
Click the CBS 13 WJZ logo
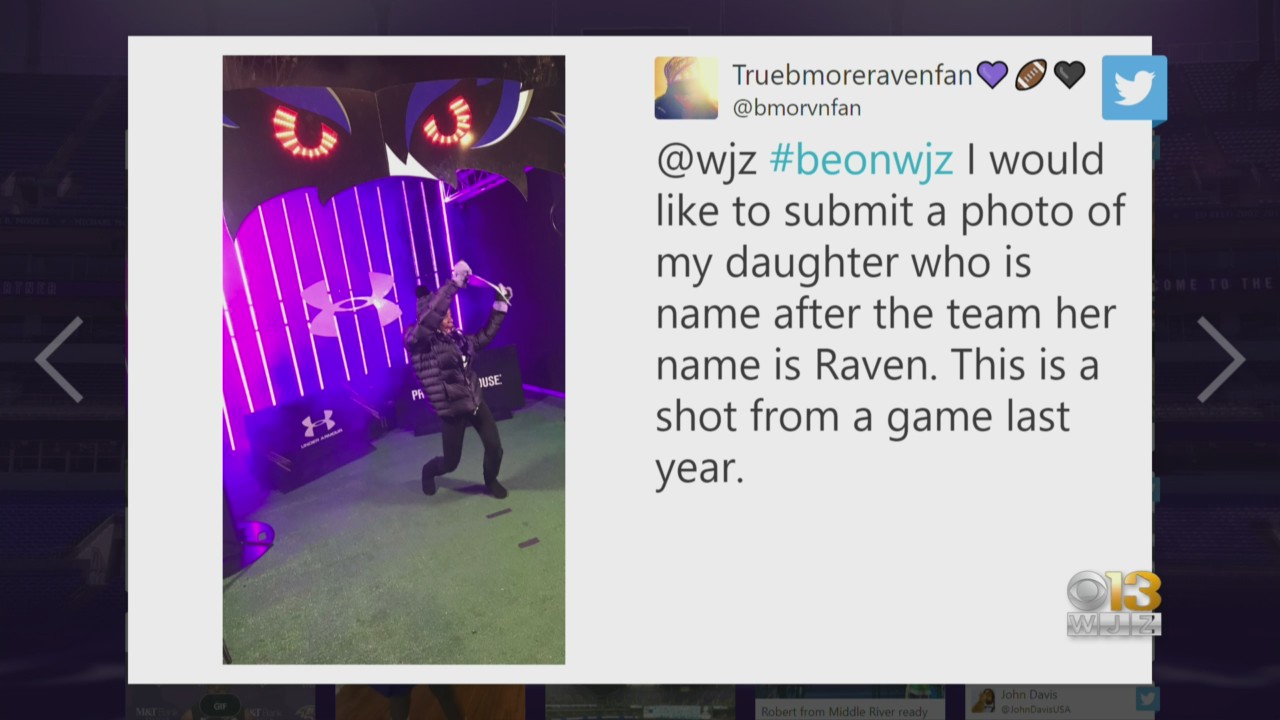[x=1114, y=603]
